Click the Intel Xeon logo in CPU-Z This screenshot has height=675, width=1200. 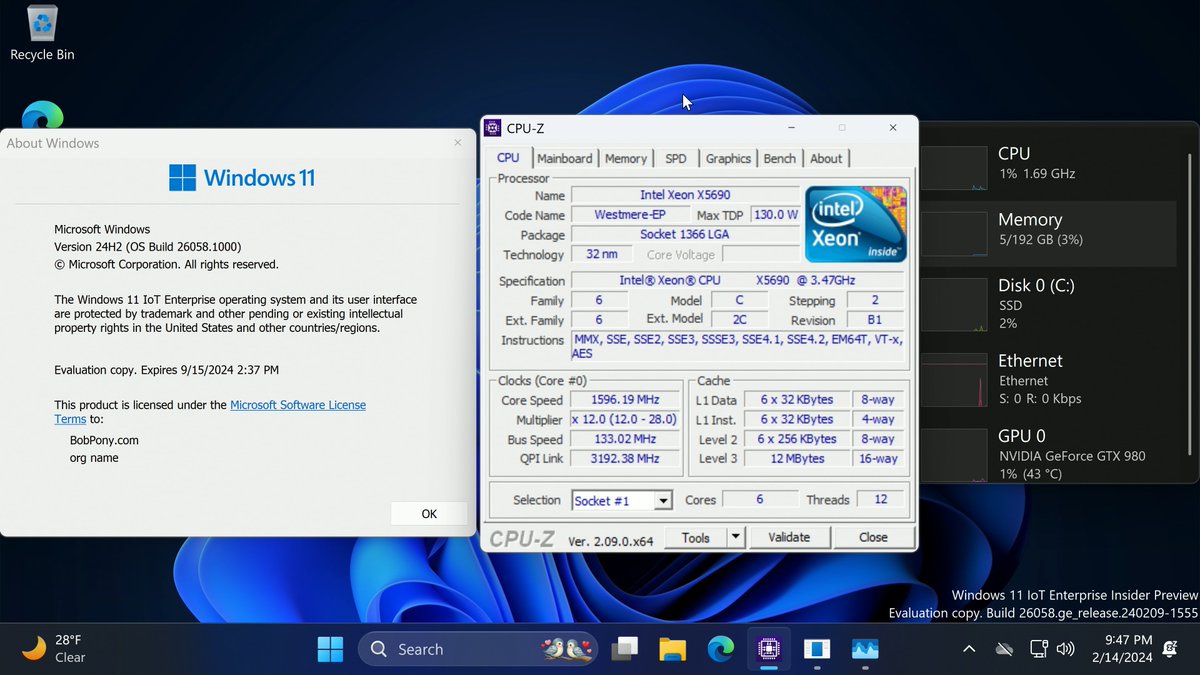tap(856, 224)
